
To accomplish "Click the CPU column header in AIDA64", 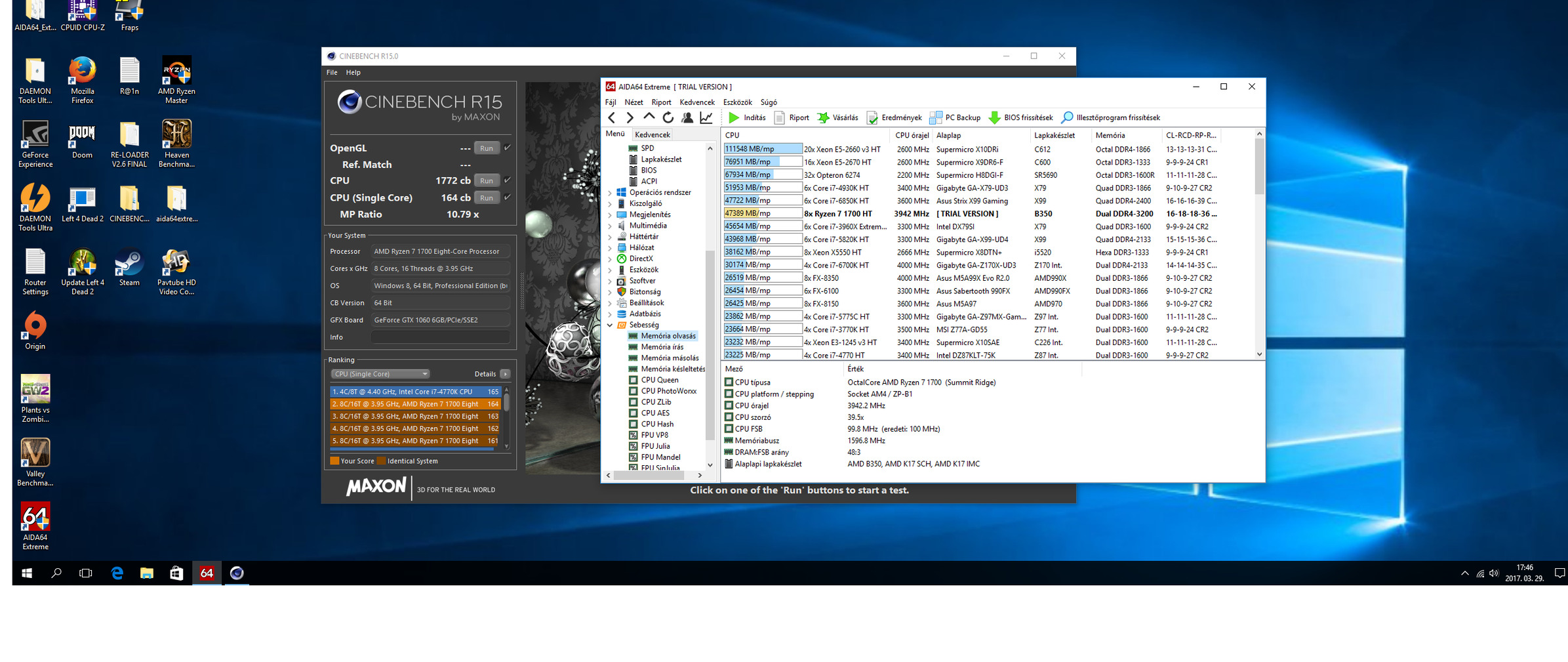I will point(805,135).
